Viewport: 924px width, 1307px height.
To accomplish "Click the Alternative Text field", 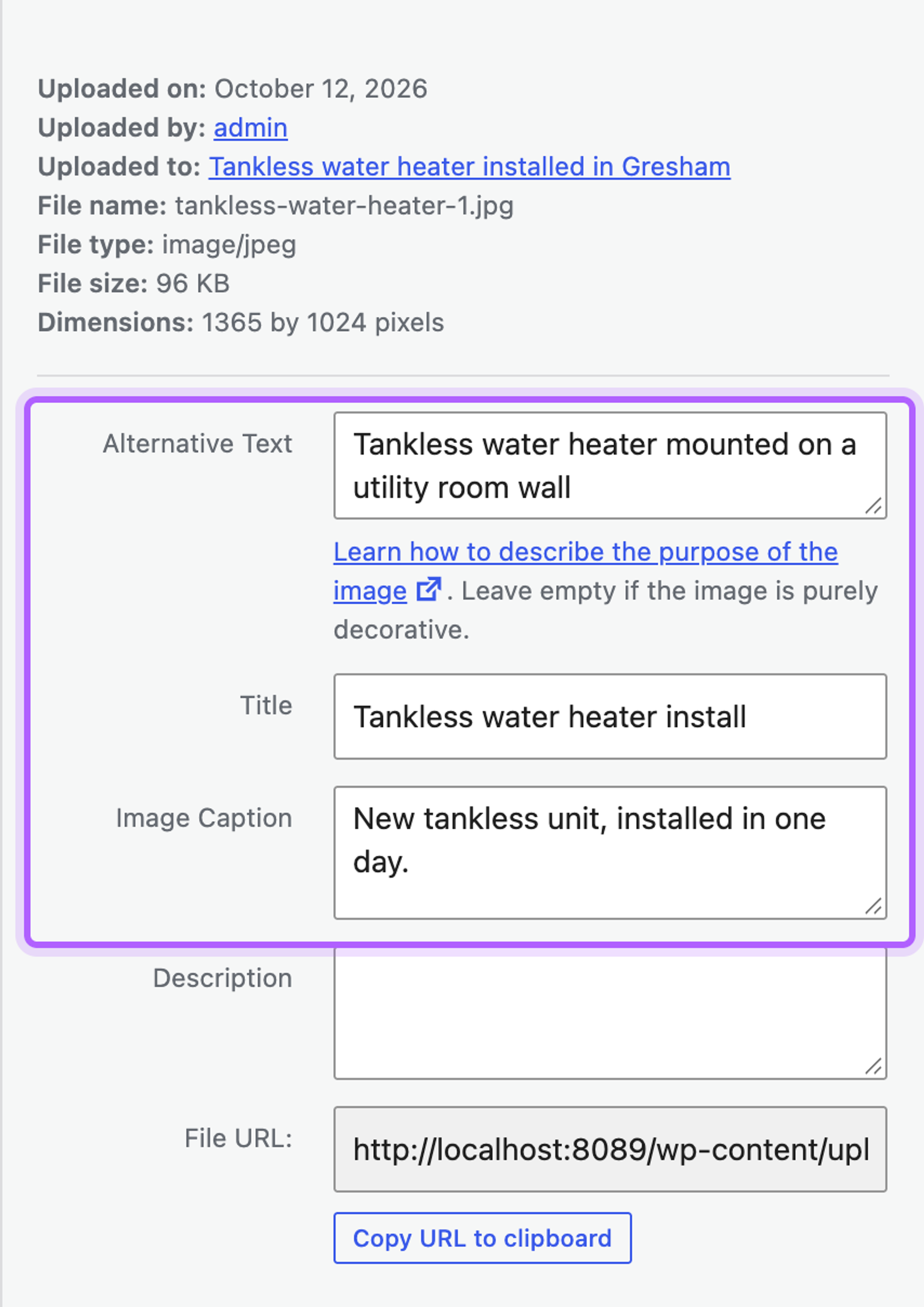I will (610, 466).
